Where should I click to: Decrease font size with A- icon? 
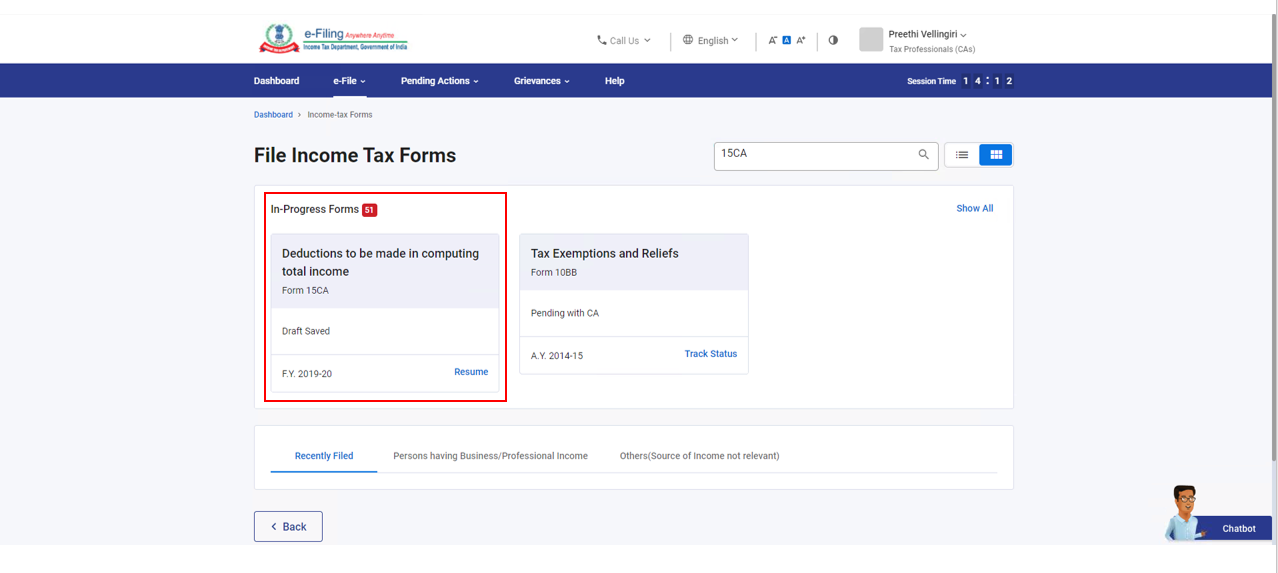[772, 40]
